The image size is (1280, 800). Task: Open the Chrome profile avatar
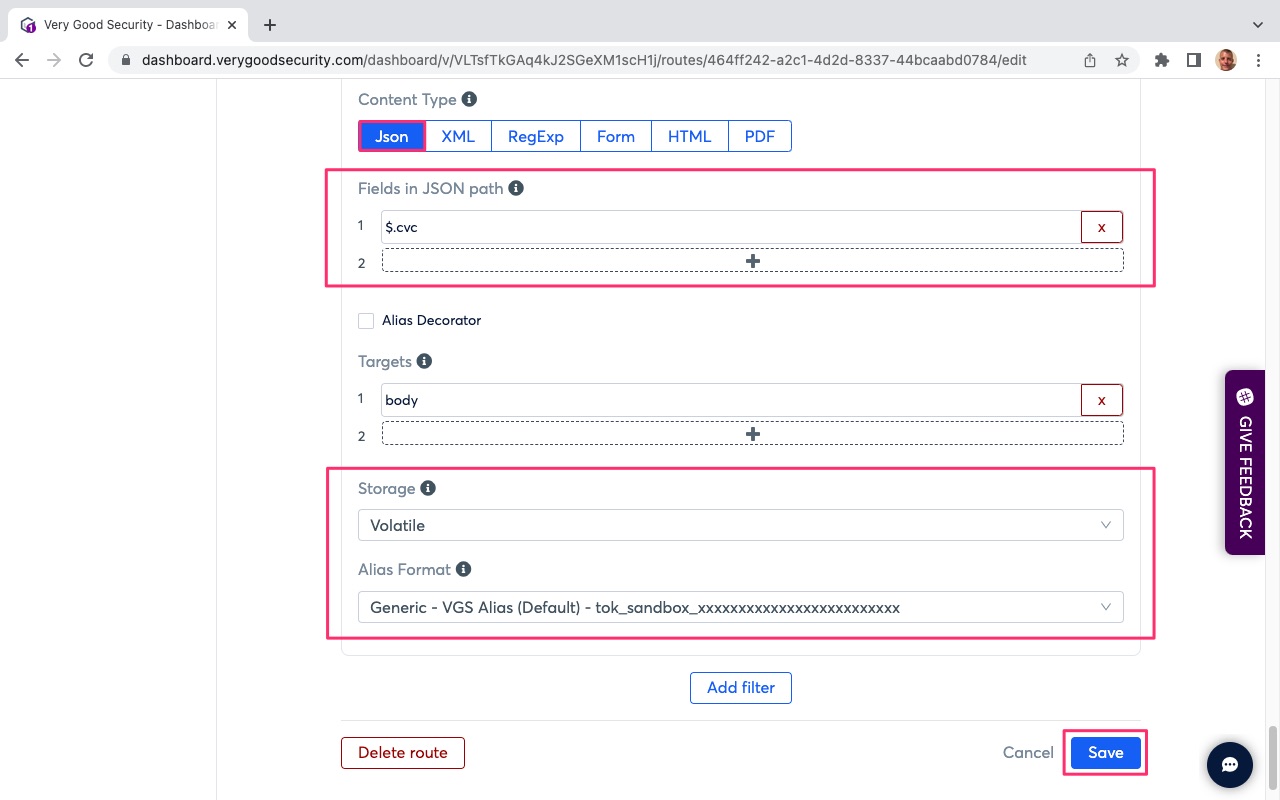pos(1226,60)
